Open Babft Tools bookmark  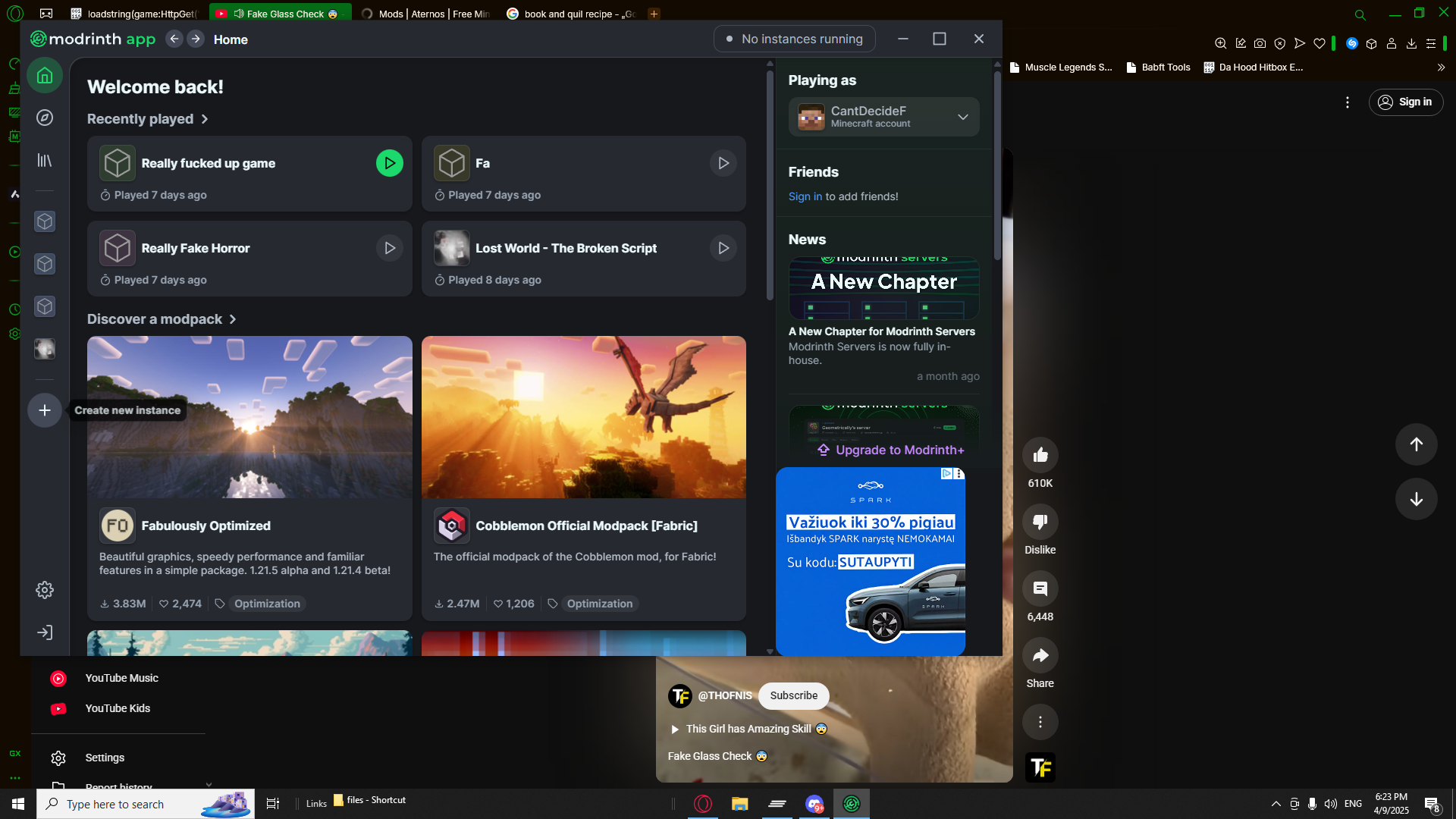1158,67
